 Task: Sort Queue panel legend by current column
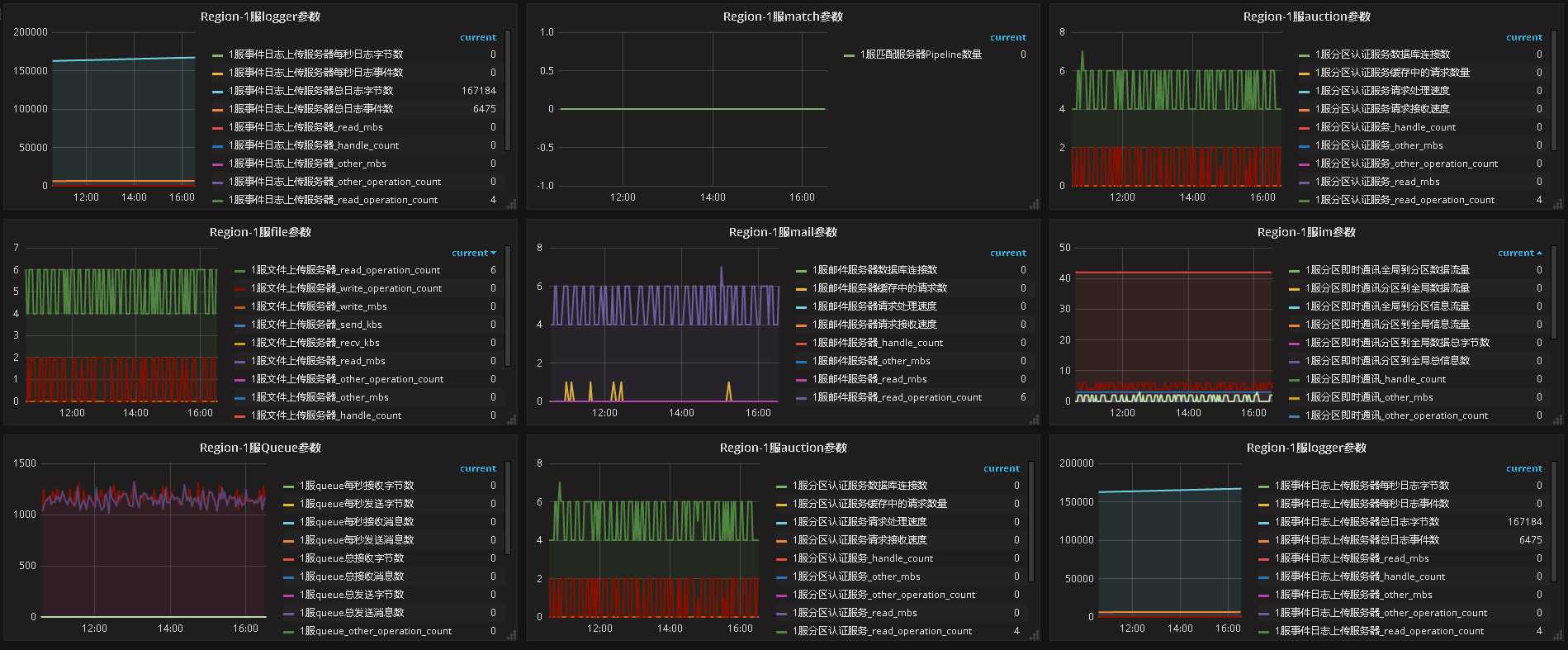pyautogui.click(x=478, y=469)
